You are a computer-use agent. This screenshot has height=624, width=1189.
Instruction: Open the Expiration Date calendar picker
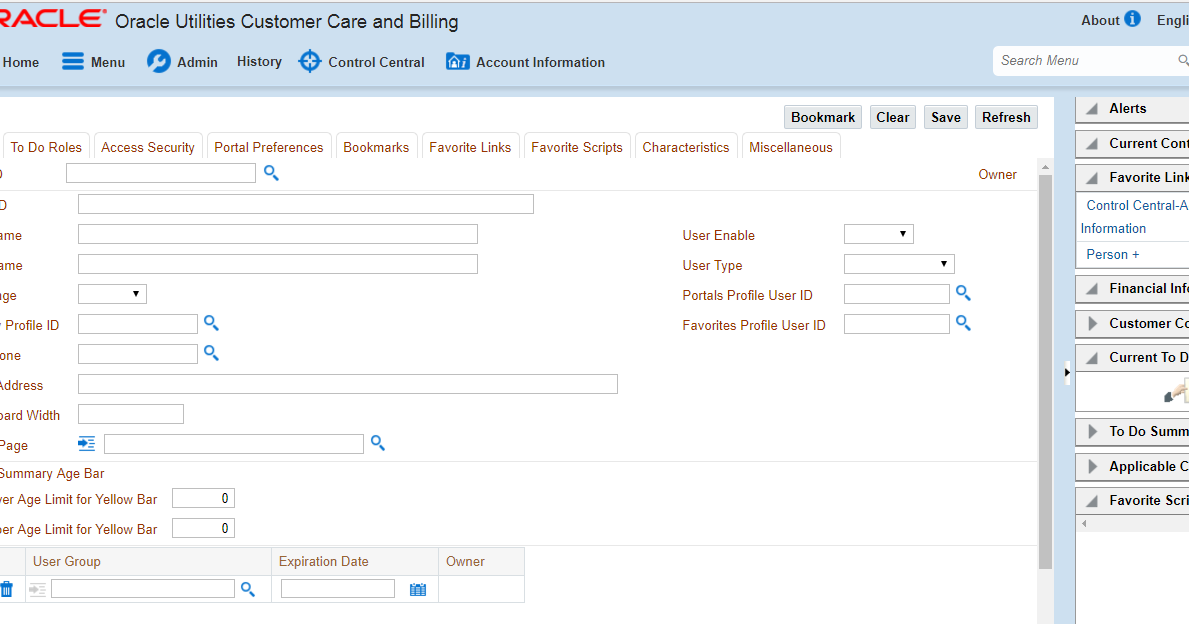click(418, 590)
